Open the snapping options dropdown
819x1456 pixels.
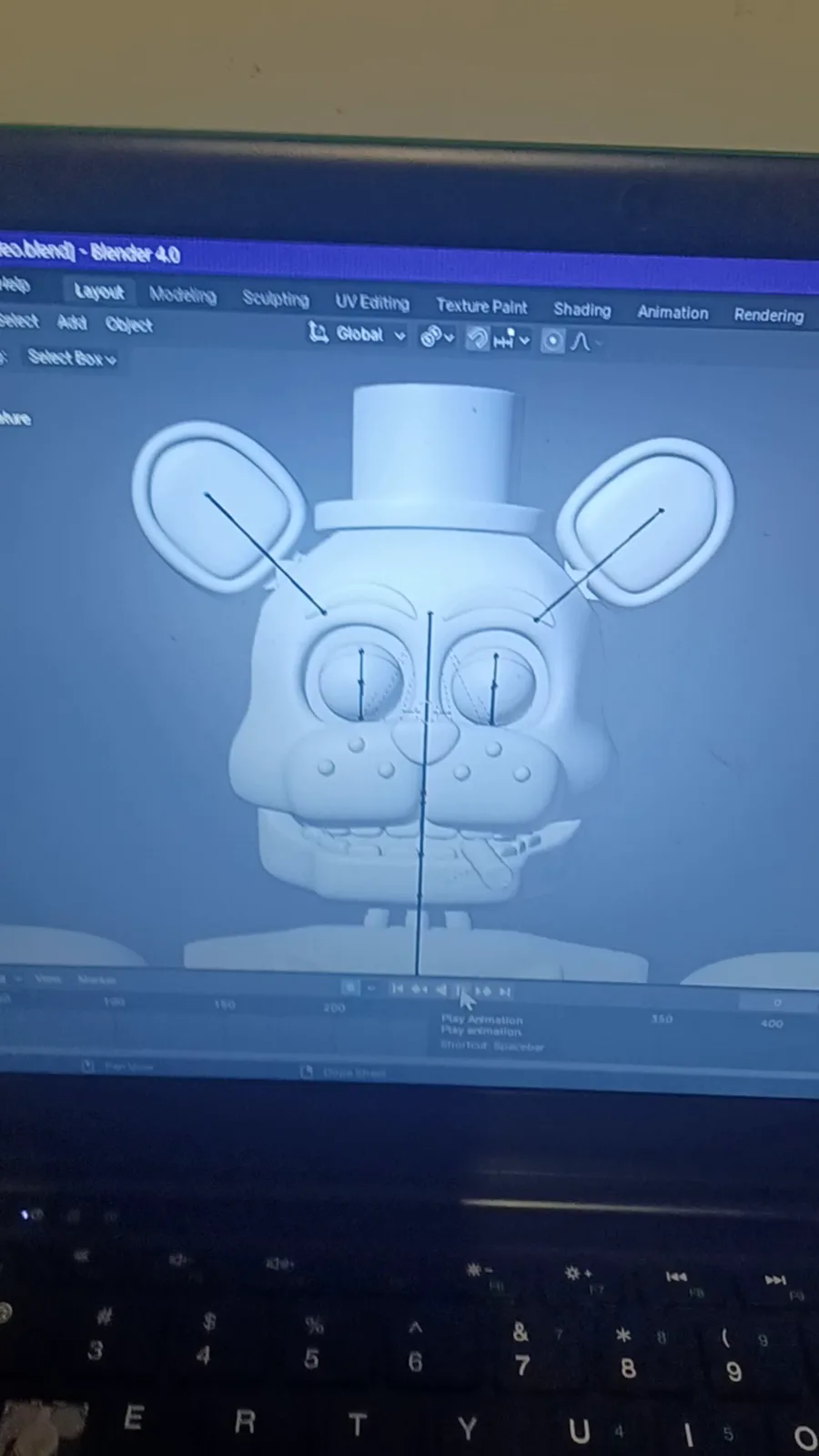click(511, 340)
